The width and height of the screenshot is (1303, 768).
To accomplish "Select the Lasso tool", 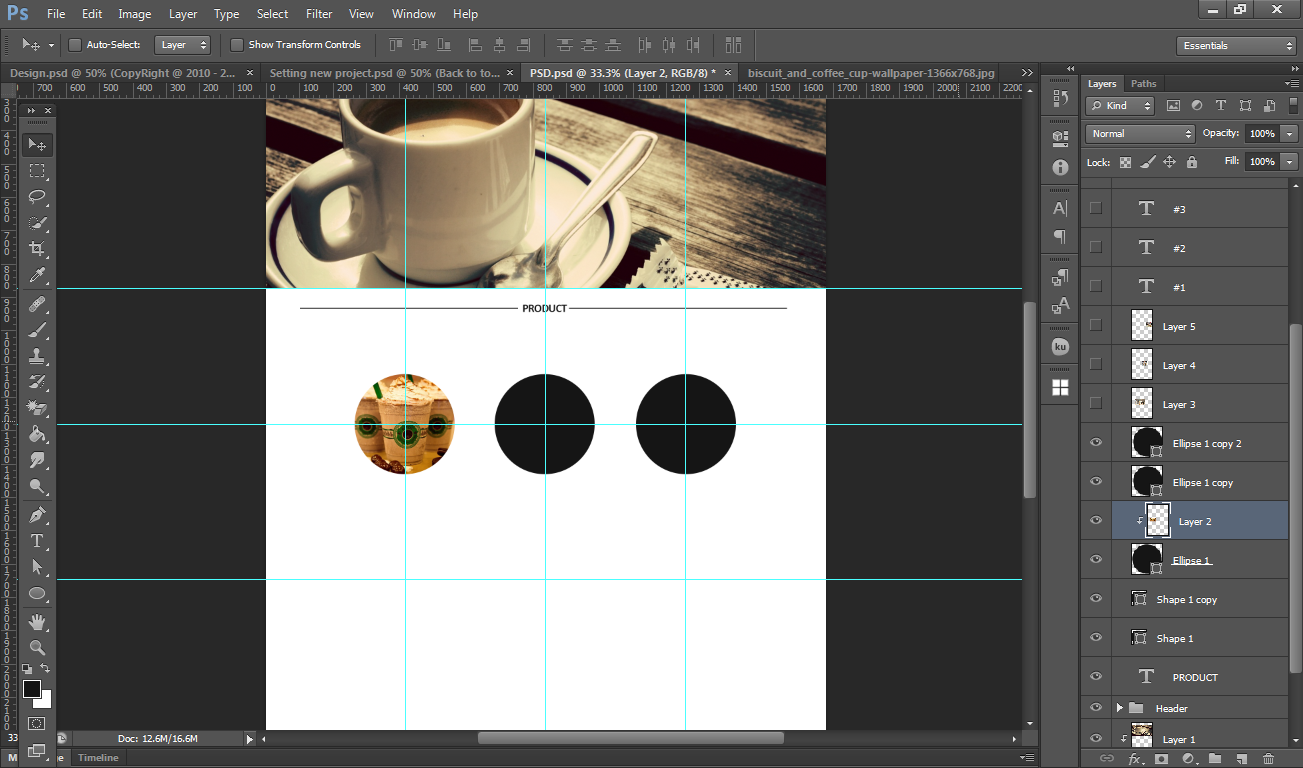I will [x=37, y=197].
